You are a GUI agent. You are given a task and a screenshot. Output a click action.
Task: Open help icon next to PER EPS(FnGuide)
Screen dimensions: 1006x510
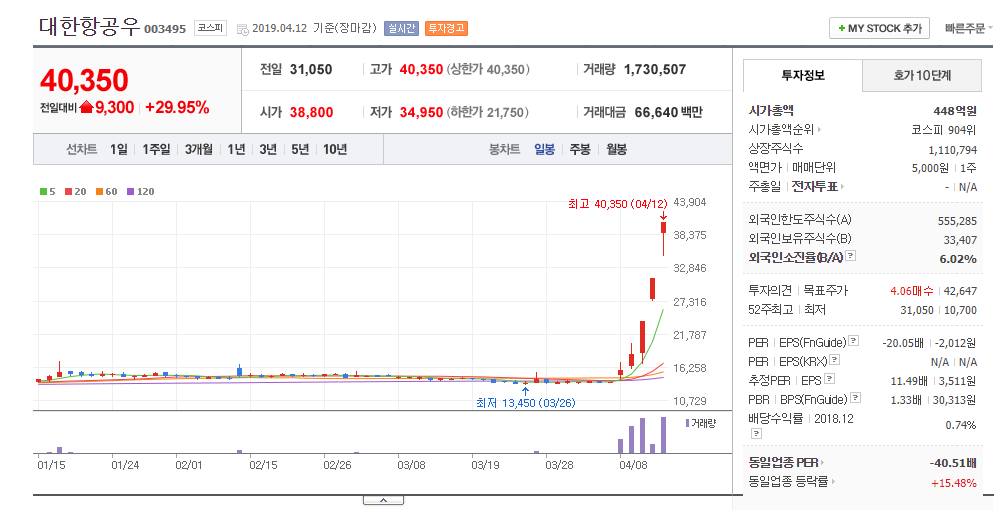click(854, 341)
